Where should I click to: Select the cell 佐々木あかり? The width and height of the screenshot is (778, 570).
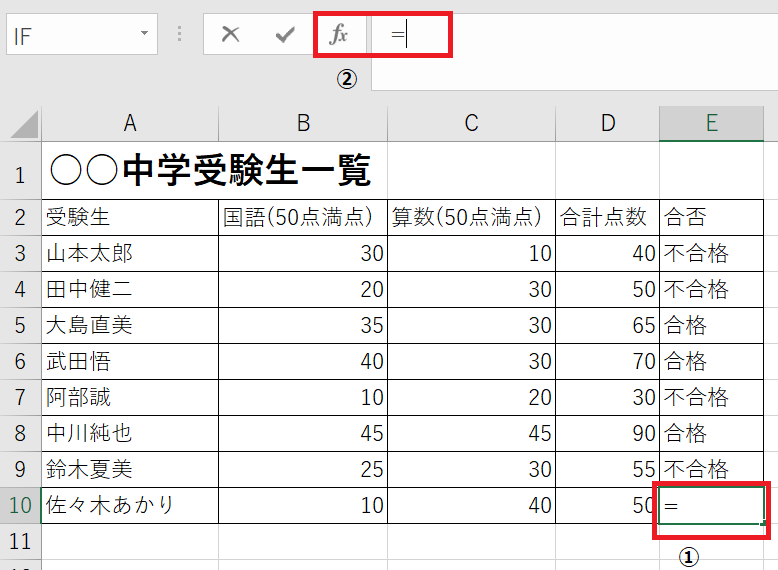tap(130, 506)
